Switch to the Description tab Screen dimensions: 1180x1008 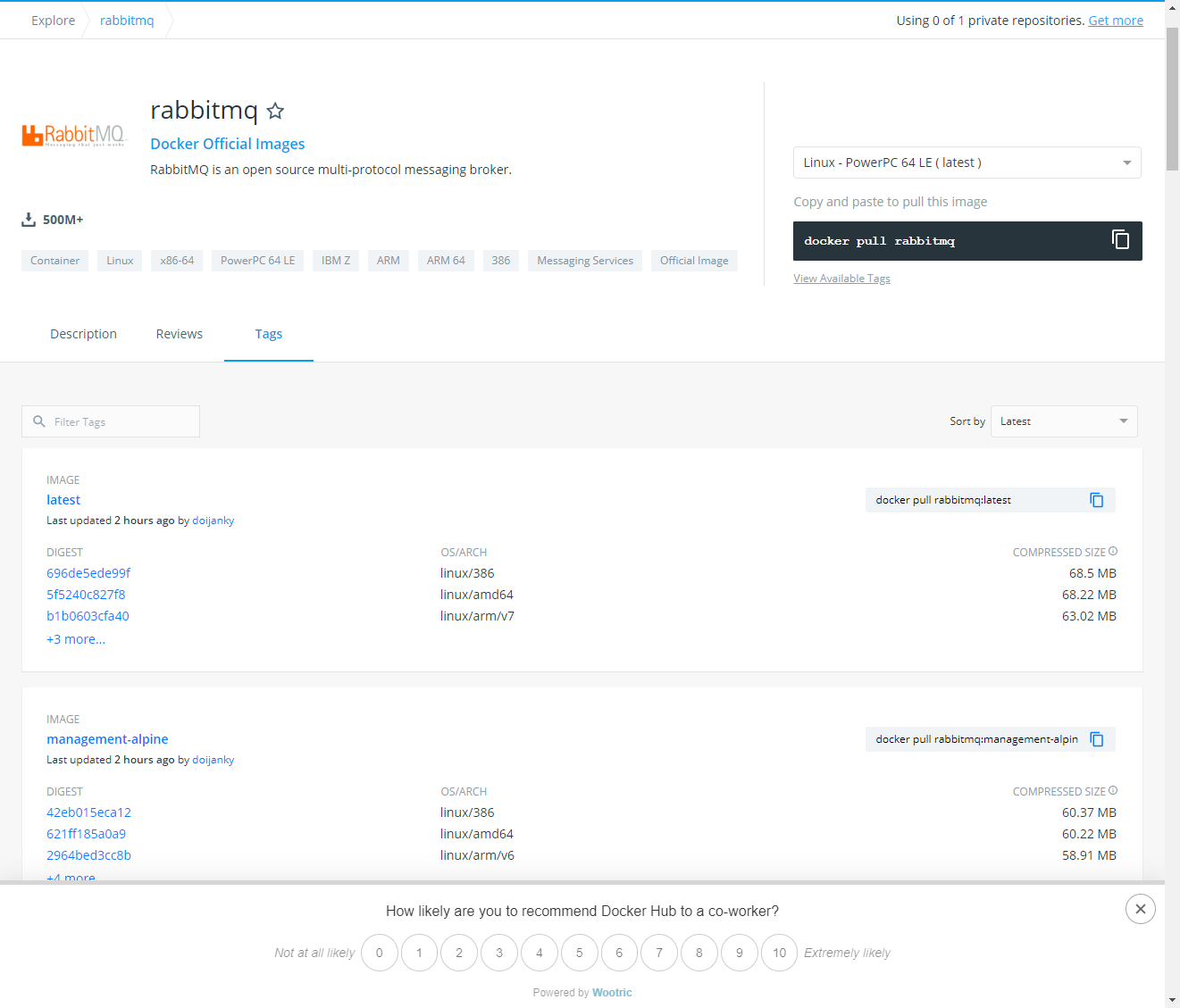click(83, 334)
